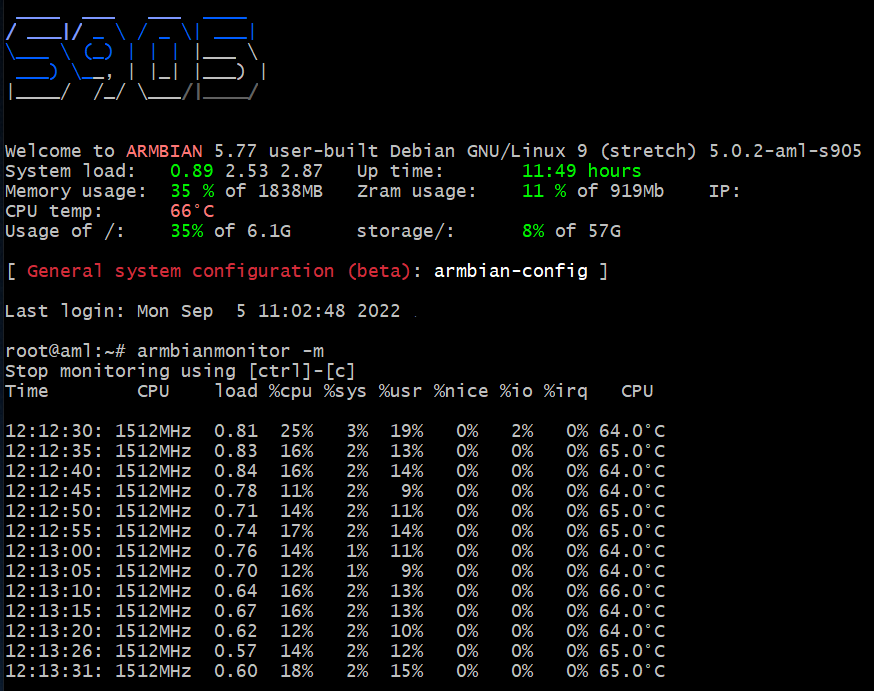Click the load column header
The height and width of the screenshot is (691, 874).
(236, 391)
